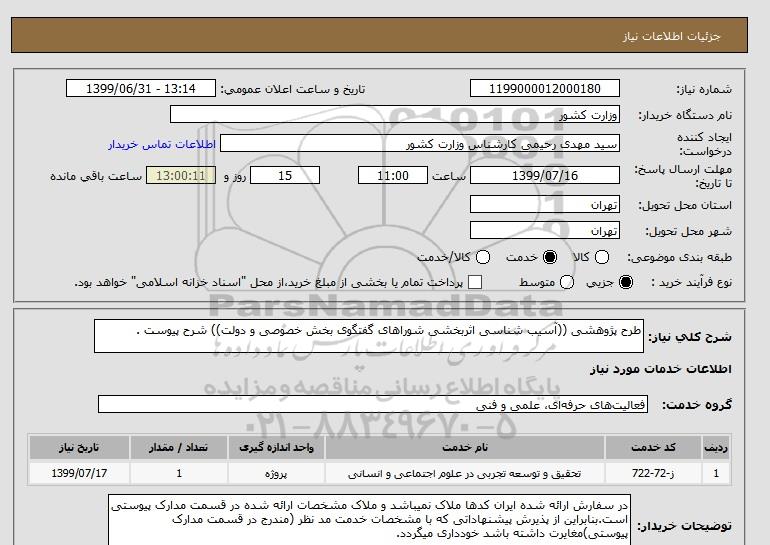This screenshot has width=770, height=545.
Task: Click the unit cell پروژه
Action: click(x=276, y=473)
